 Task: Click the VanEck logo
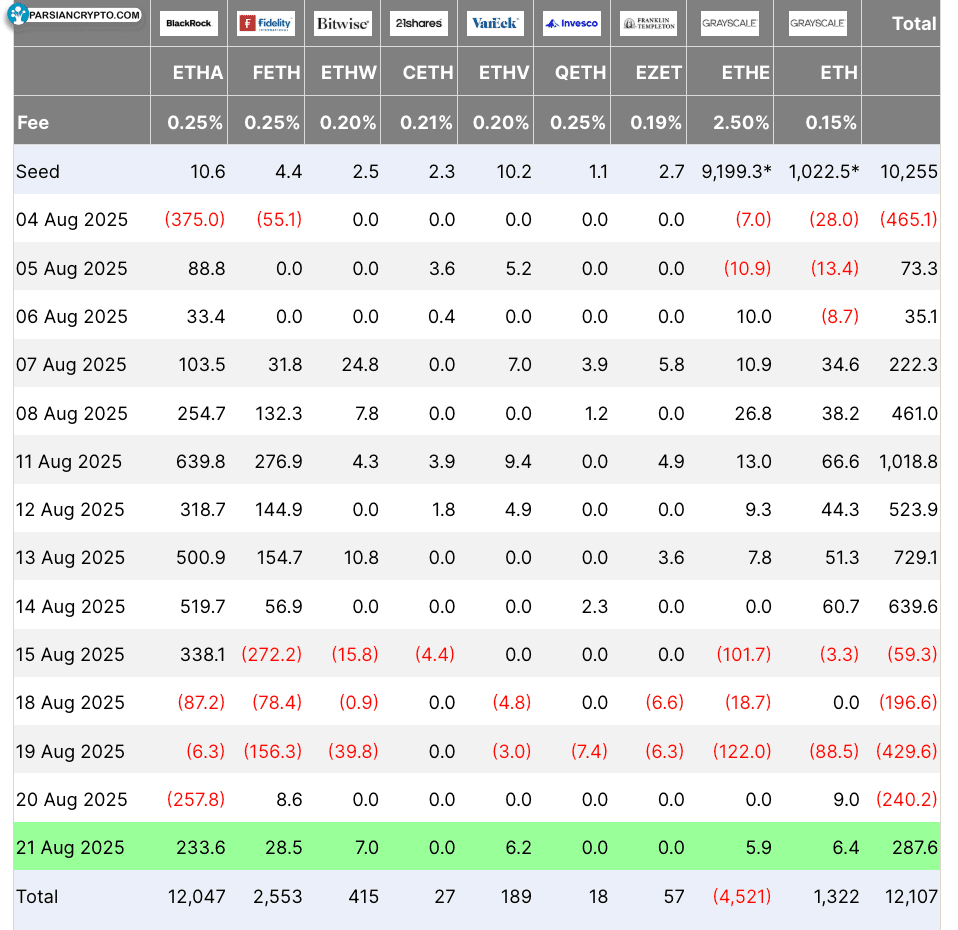(495, 23)
